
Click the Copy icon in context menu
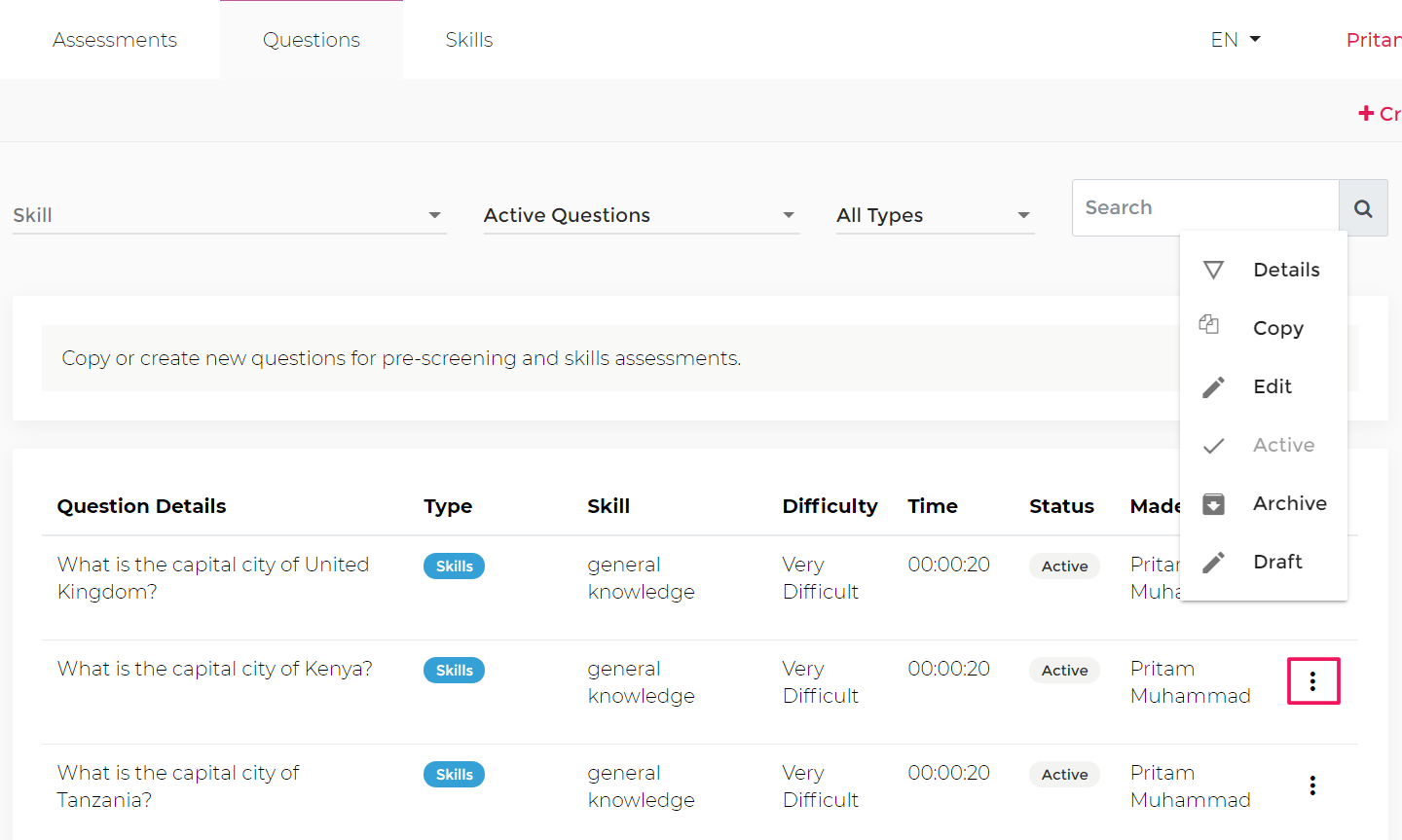point(1209,325)
